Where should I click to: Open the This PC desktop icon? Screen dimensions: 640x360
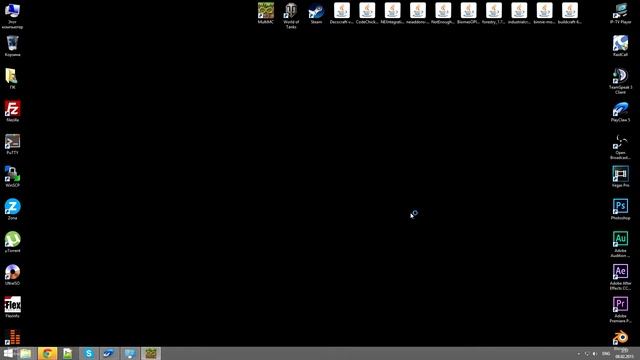click(12, 16)
